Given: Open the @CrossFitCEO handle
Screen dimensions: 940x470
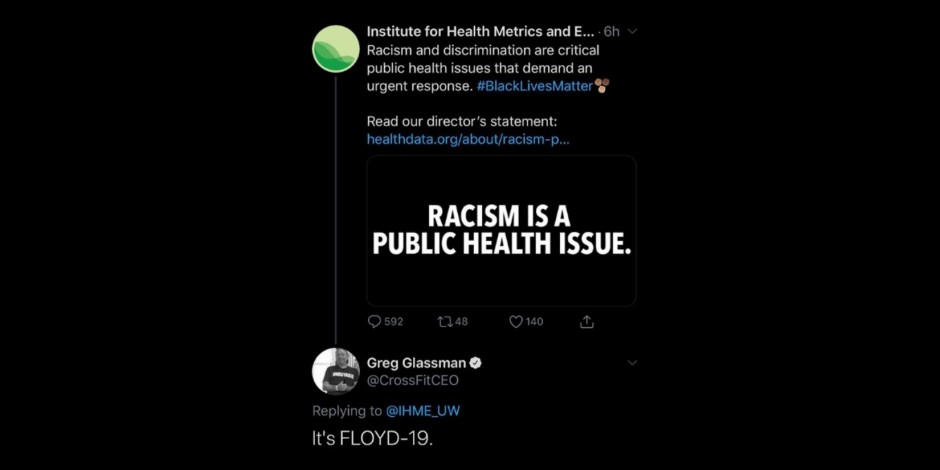Looking at the screenshot, I should click(403, 380).
